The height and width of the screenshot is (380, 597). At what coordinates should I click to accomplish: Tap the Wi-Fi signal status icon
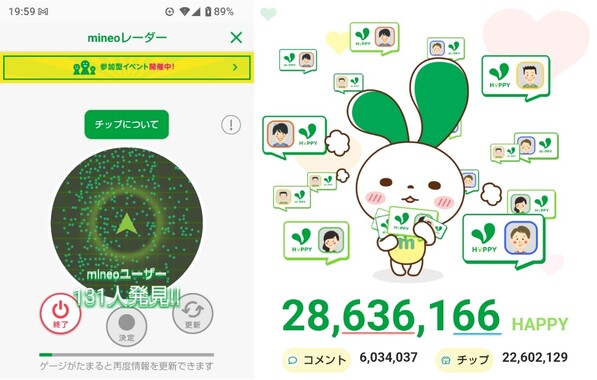coord(184,12)
